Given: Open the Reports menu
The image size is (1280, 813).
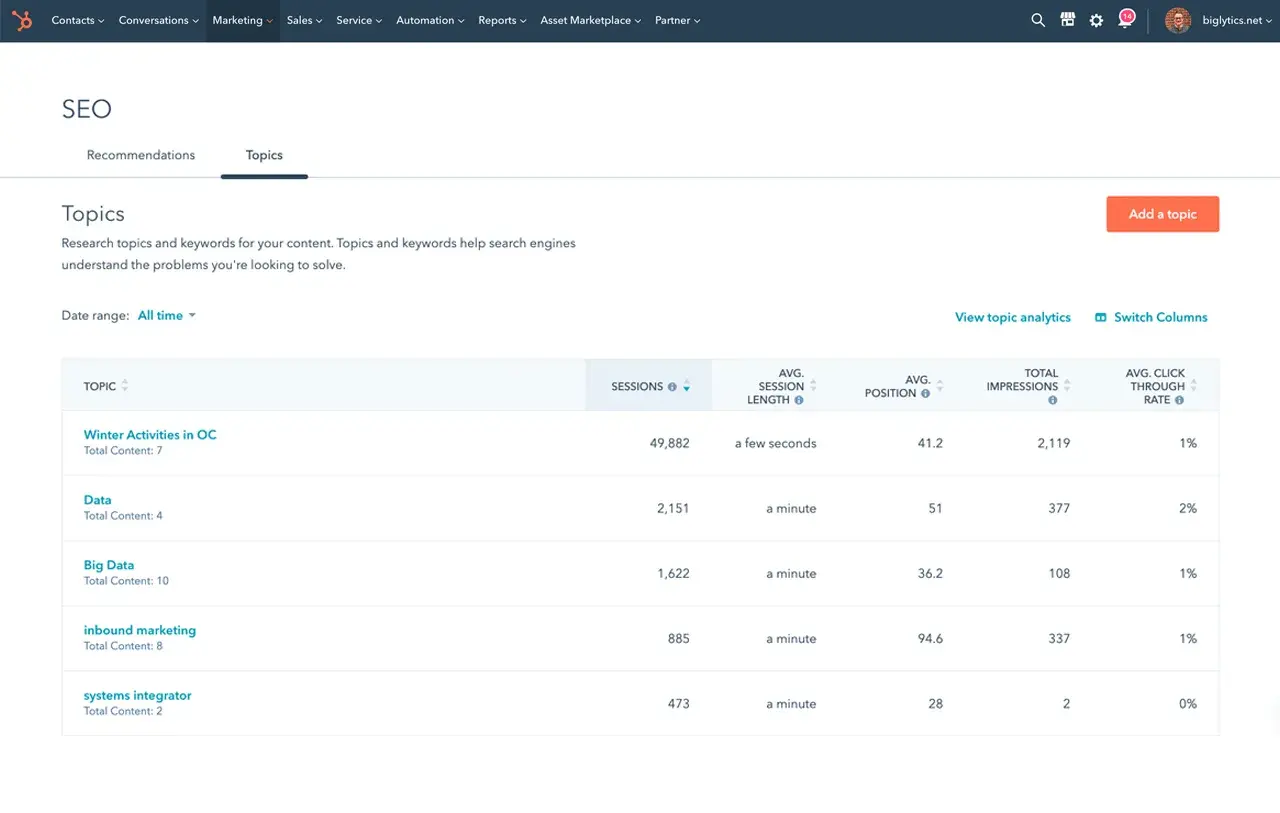Looking at the screenshot, I should [x=500, y=20].
